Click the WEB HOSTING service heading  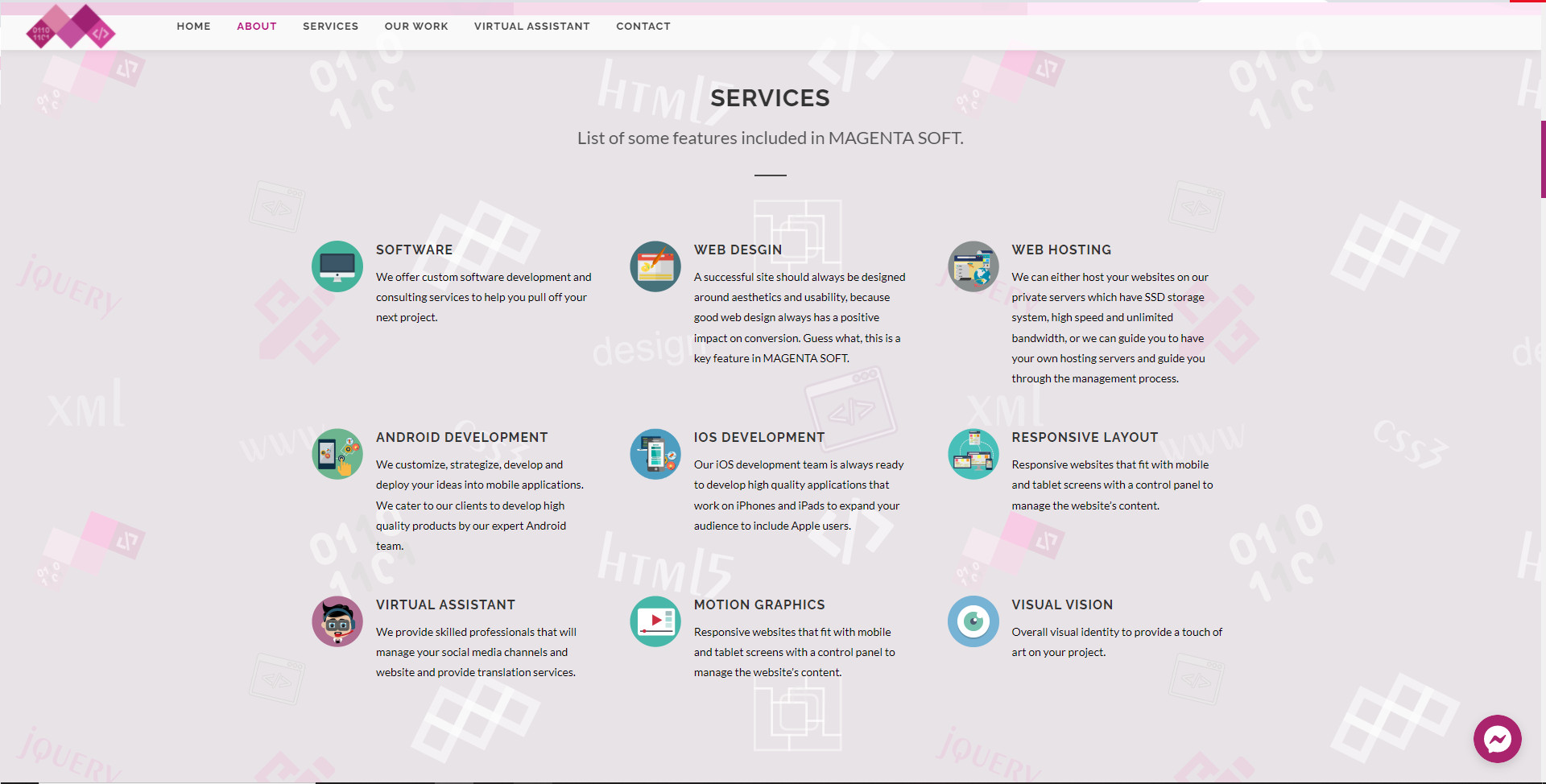point(1061,250)
